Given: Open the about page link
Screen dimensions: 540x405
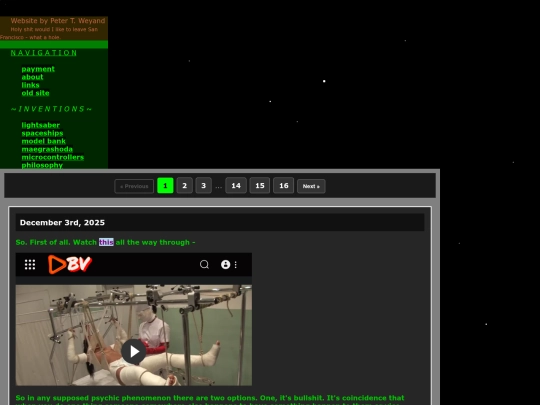Looking at the screenshot, I should click(x=32, y=77).
